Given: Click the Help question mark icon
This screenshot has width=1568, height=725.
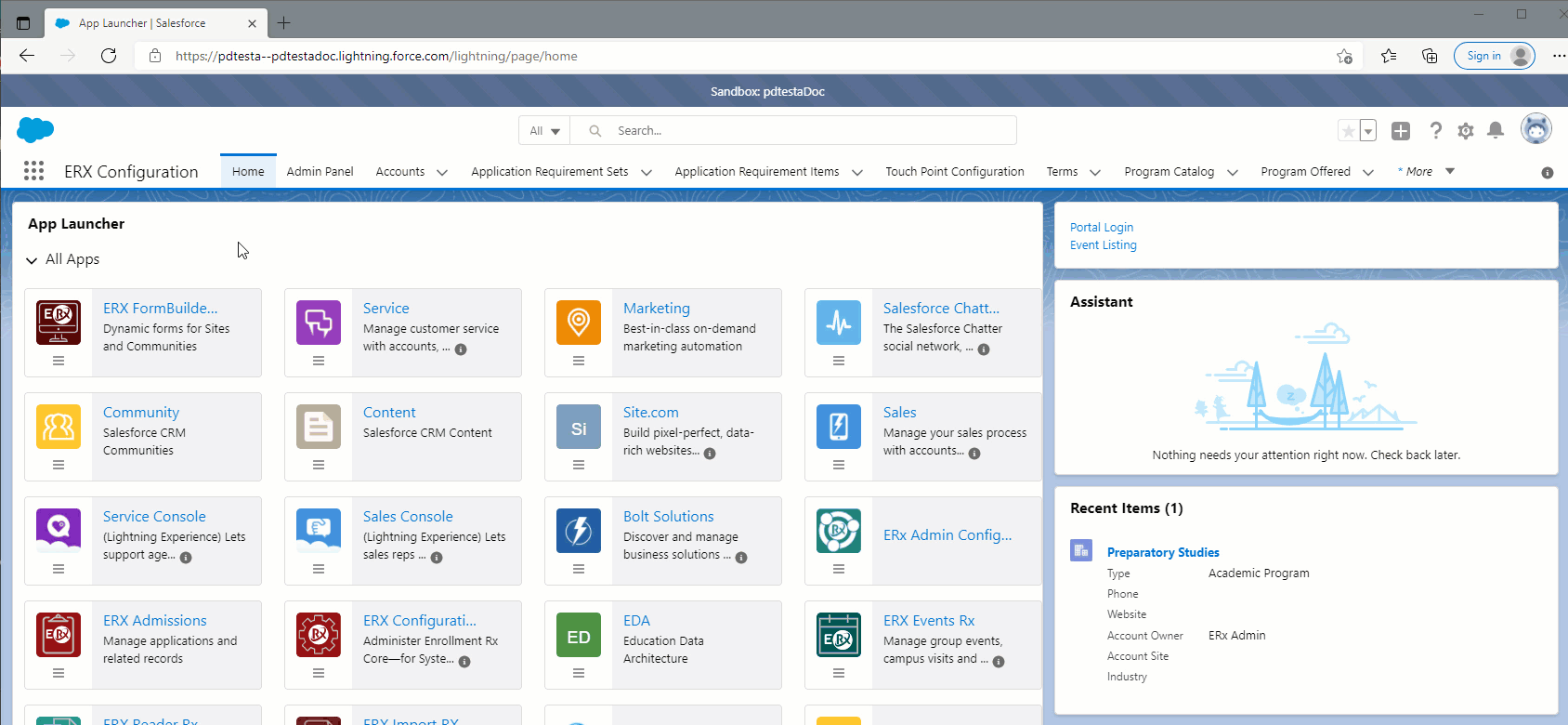Looking at the screenshot, I should click(x=1436, y=131).
